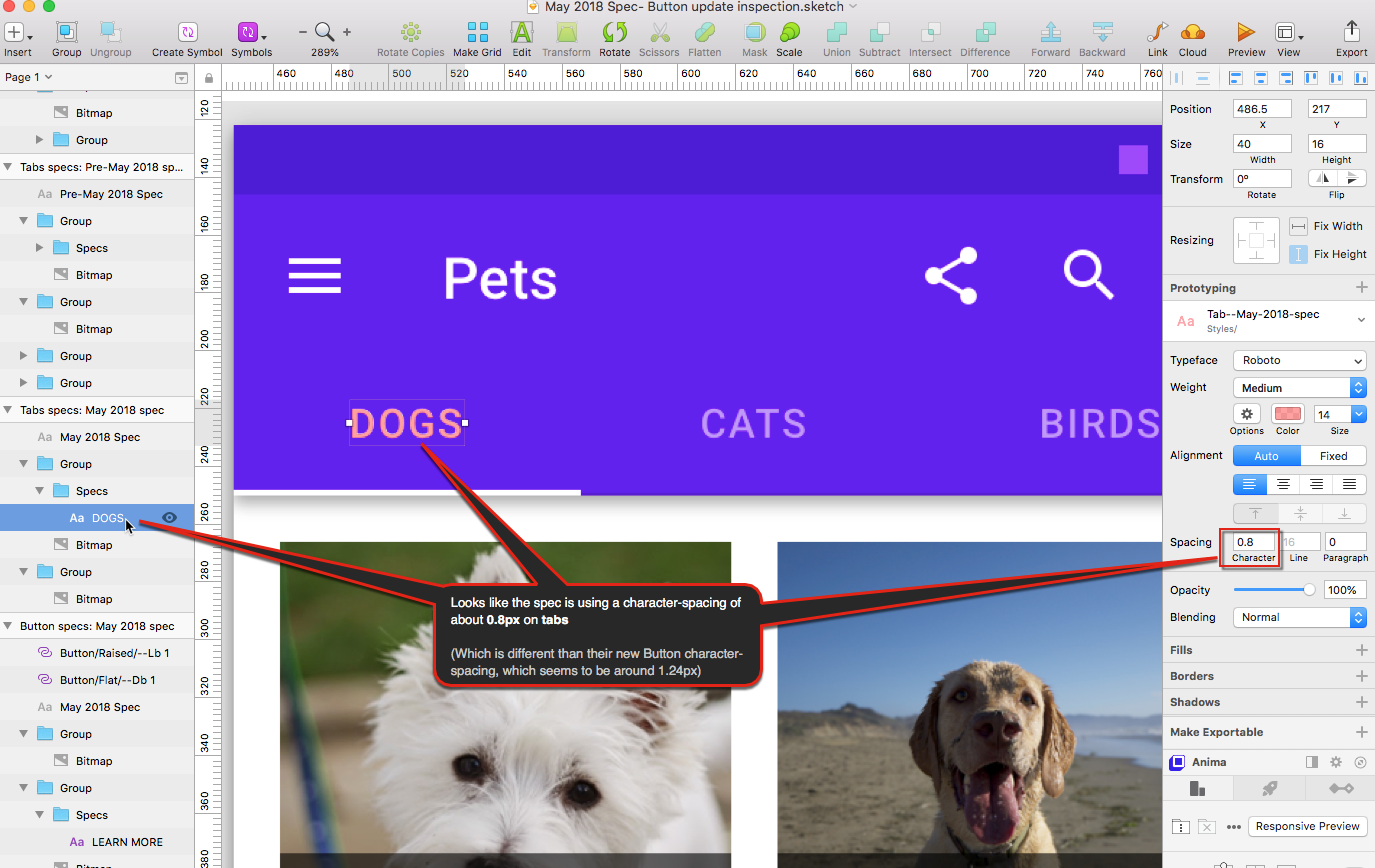Click the Character spacing input showing 0.8
Viewport: 1375px width, 868px height.
(1249, 541)
